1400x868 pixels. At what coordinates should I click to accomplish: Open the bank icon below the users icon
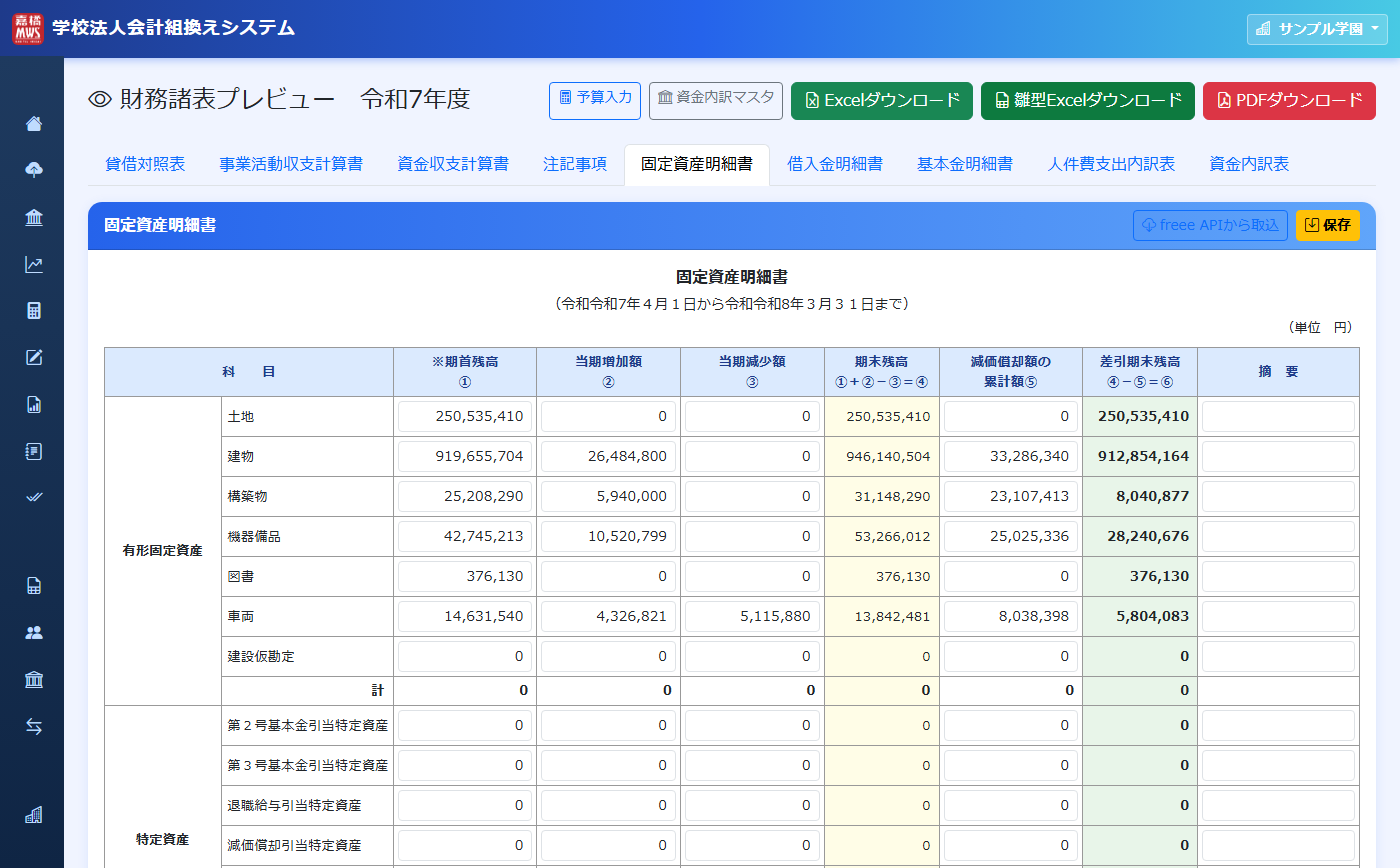point(34,680)
